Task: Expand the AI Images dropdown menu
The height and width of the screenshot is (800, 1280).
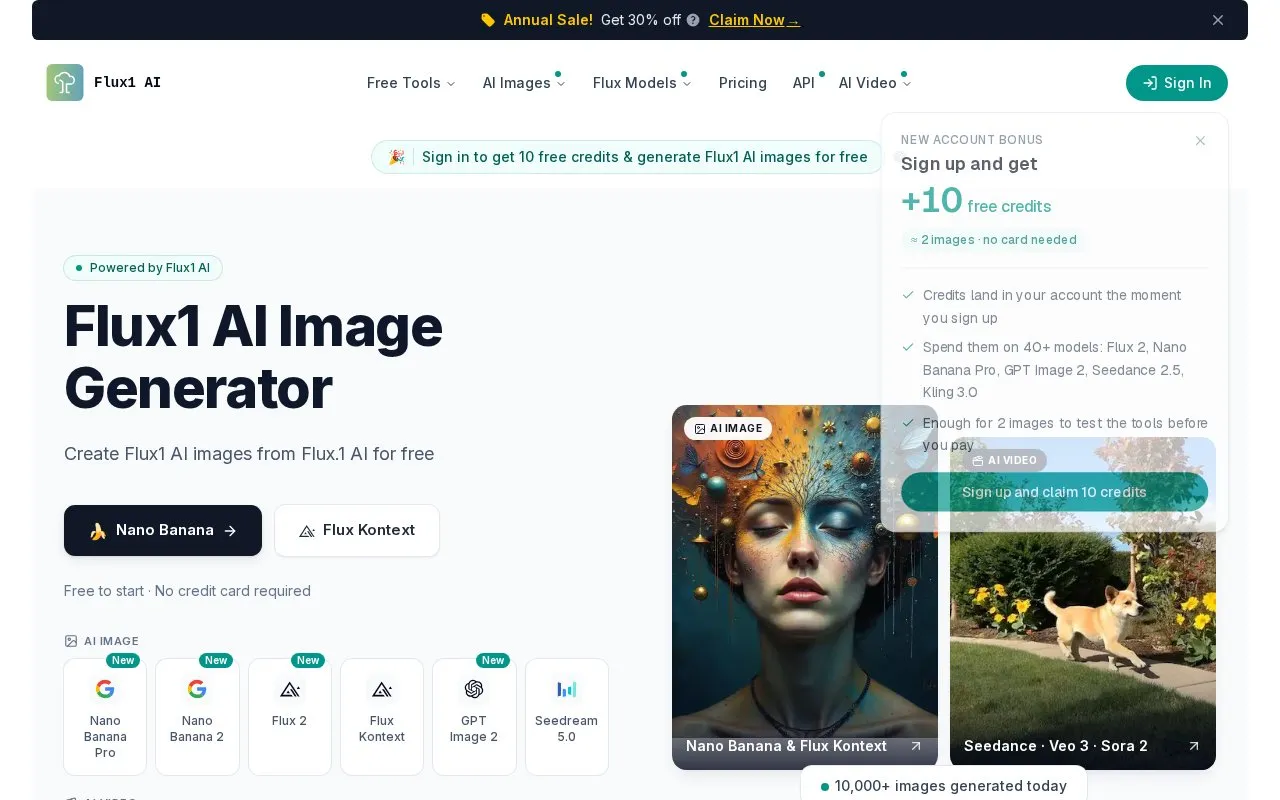Action: [x=524, y=83]
